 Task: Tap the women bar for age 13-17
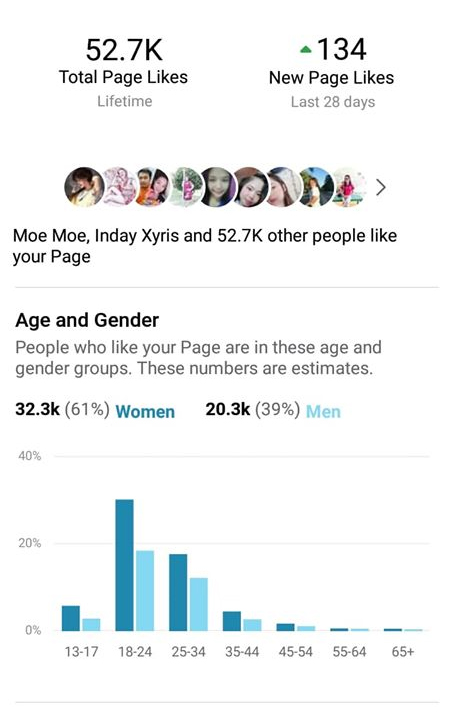pyautogui.click(x=71, y=618)
